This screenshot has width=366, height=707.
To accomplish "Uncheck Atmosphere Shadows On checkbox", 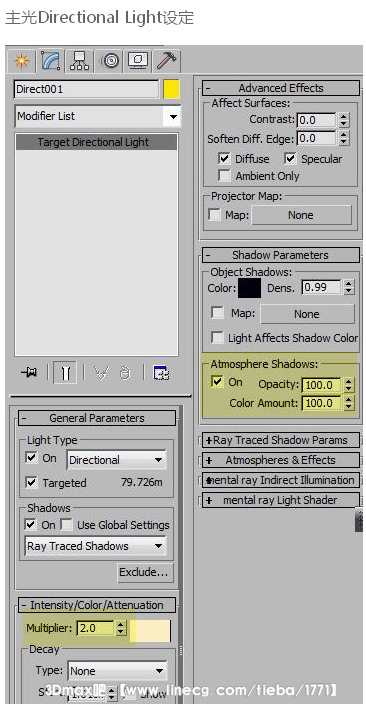I will 217,382.
